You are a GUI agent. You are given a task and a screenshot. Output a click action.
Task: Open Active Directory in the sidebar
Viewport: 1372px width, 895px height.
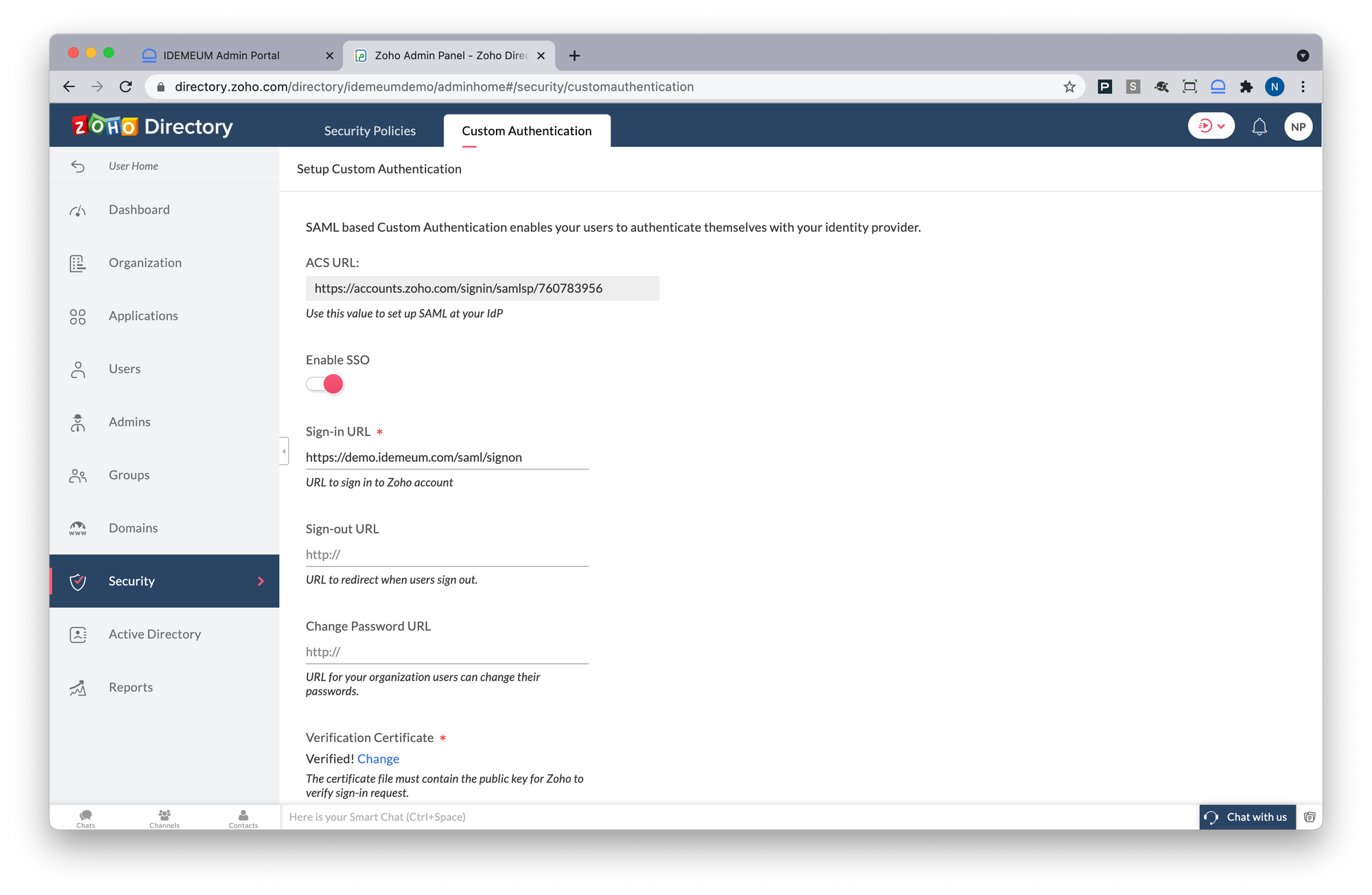click(165, 635)
